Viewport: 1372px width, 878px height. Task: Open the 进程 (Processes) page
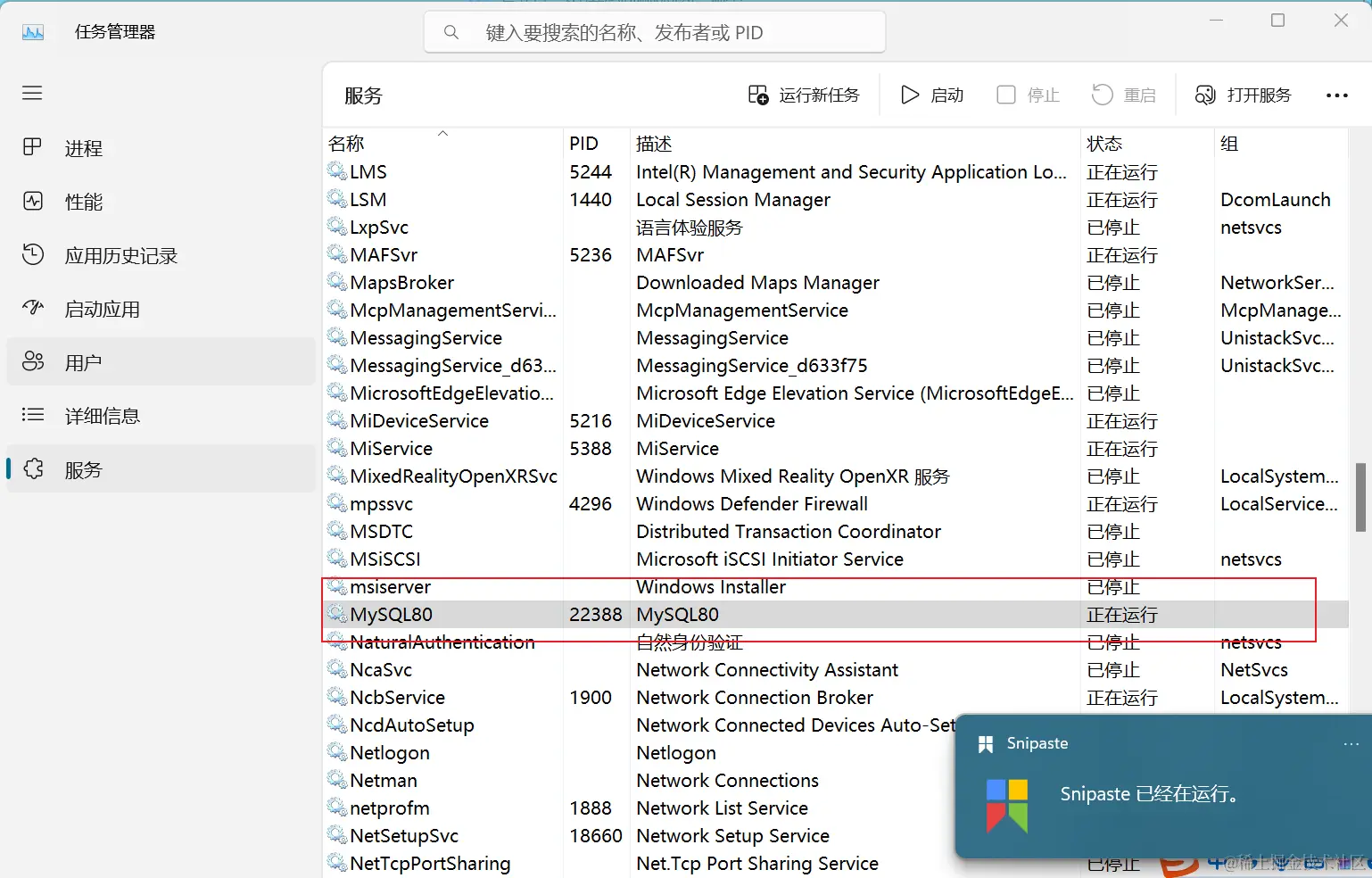pyautogui.click(x=161, y=148)
